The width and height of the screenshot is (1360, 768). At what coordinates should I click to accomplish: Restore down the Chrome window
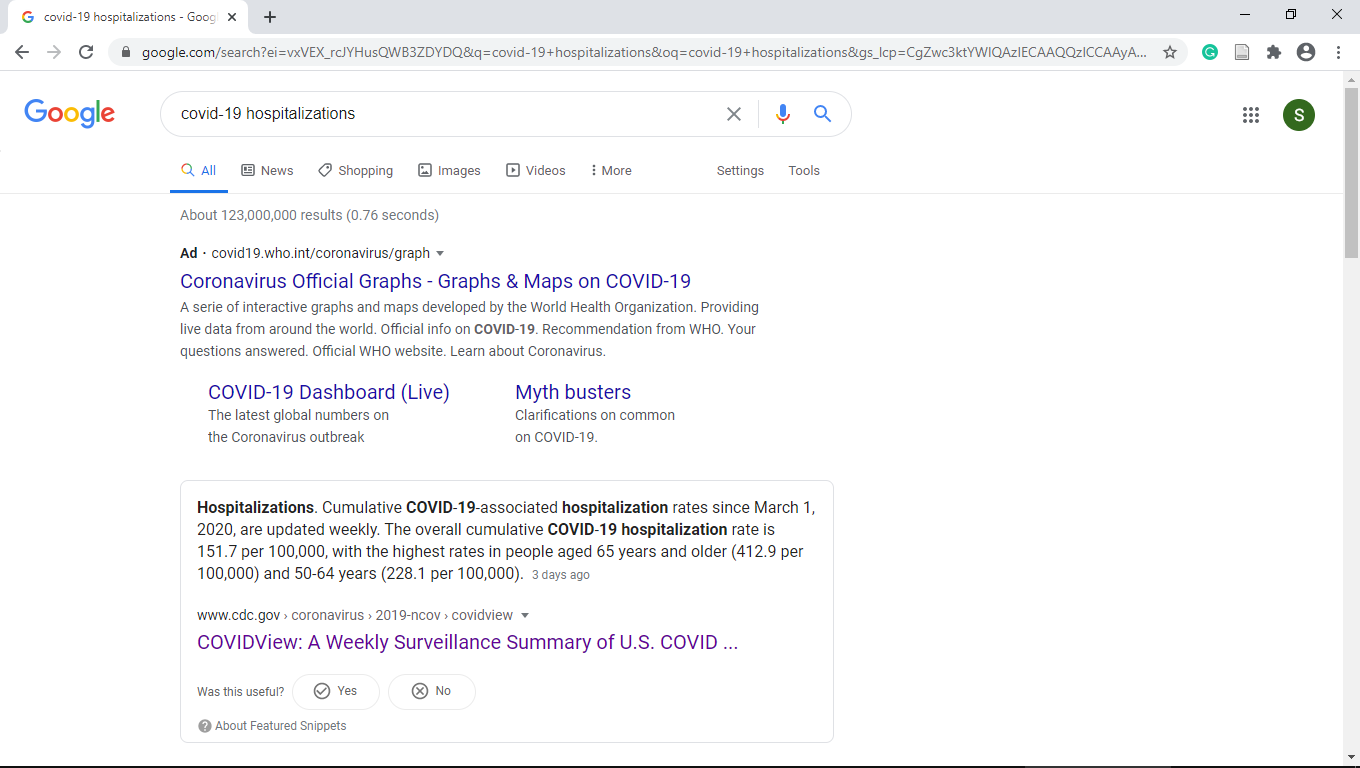(x=1291, y=15)
